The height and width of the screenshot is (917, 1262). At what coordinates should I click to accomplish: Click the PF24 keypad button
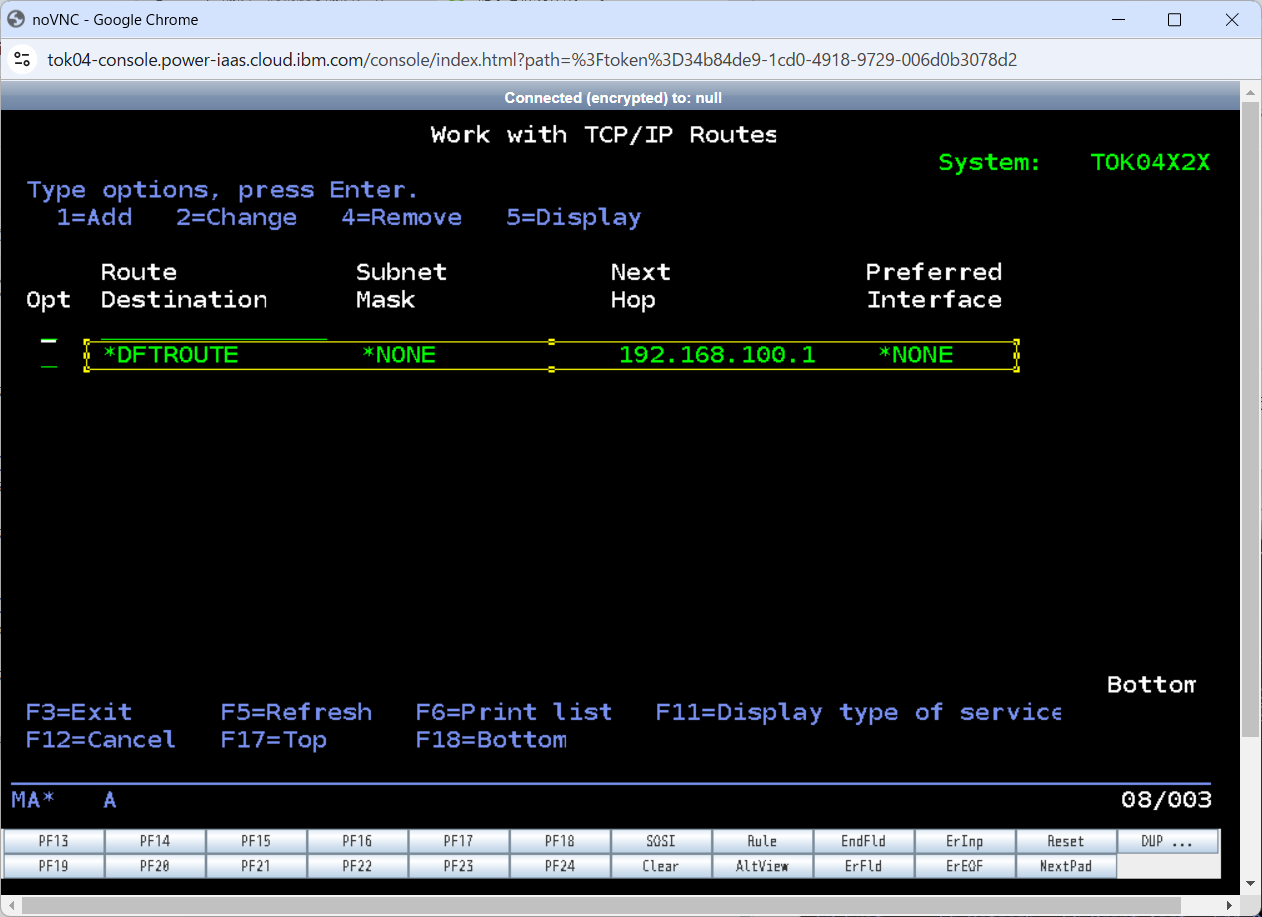560,866
